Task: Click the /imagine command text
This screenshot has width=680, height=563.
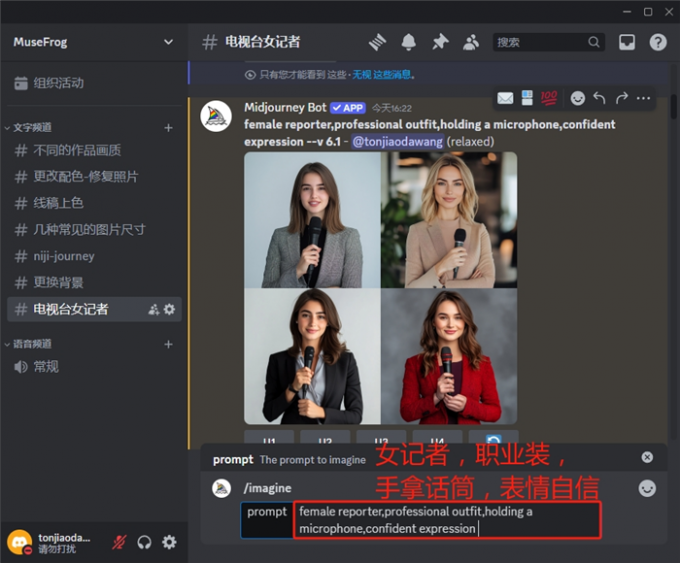Action: click(x=267, y=488)
